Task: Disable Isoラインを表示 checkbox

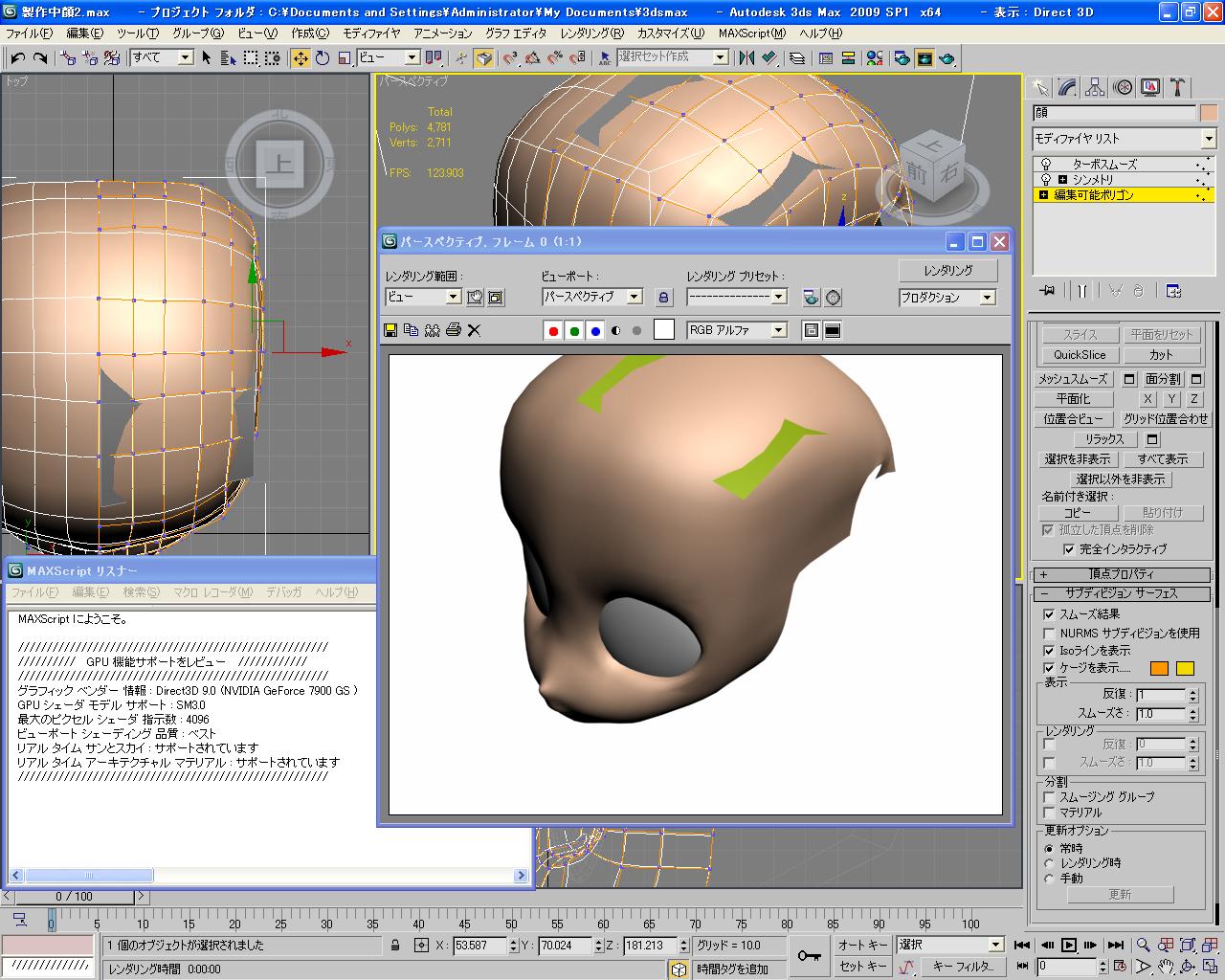Action: tap(1049, 651)
